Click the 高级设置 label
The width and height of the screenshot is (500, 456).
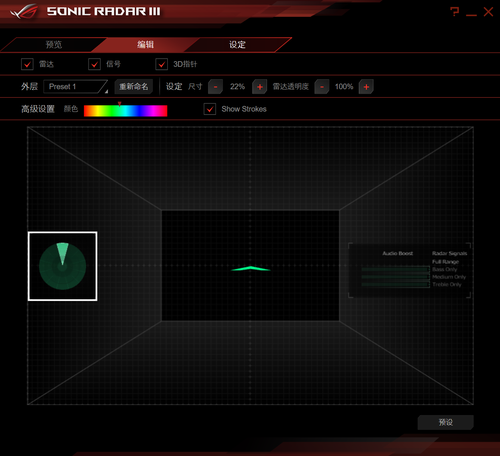(x=38, y=109)
